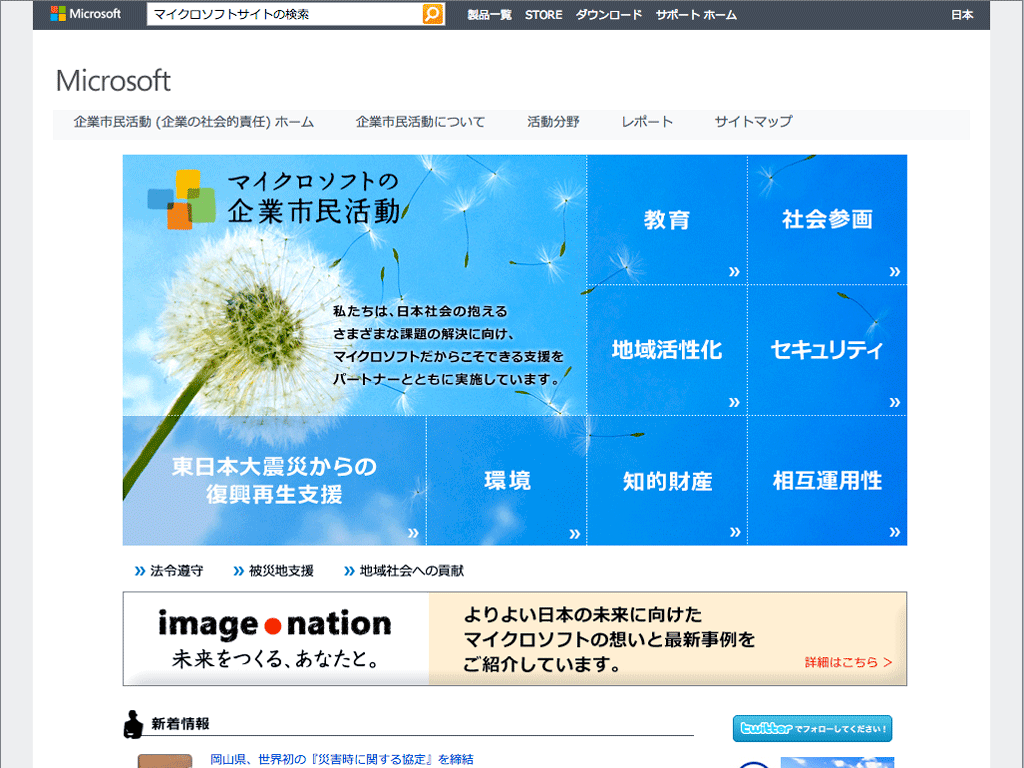
Task: Click the double-chevron arrow on 教育 tile
Action: pos(734,271)
